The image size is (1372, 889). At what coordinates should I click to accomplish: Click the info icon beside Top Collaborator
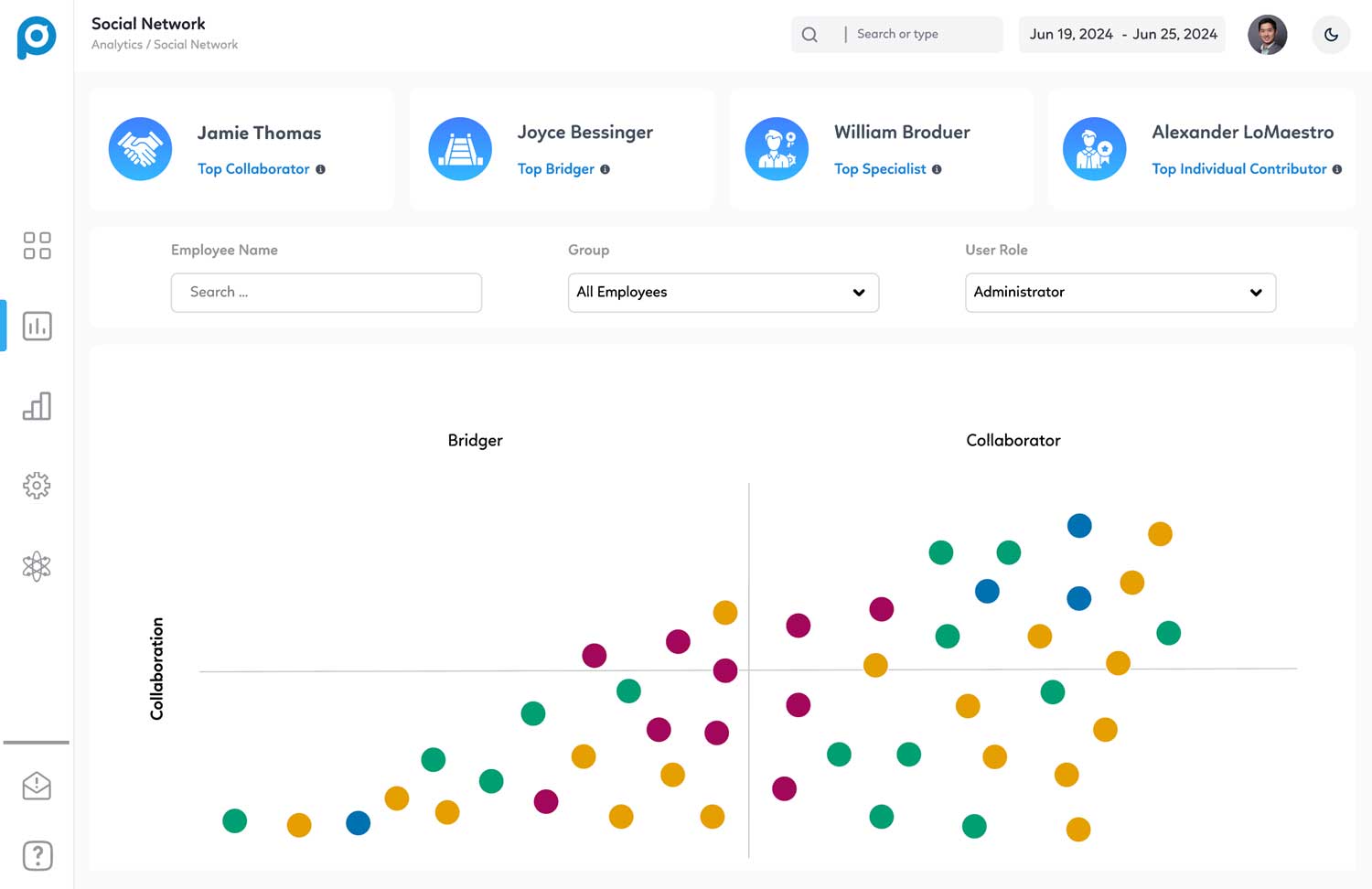coord(320,169)
